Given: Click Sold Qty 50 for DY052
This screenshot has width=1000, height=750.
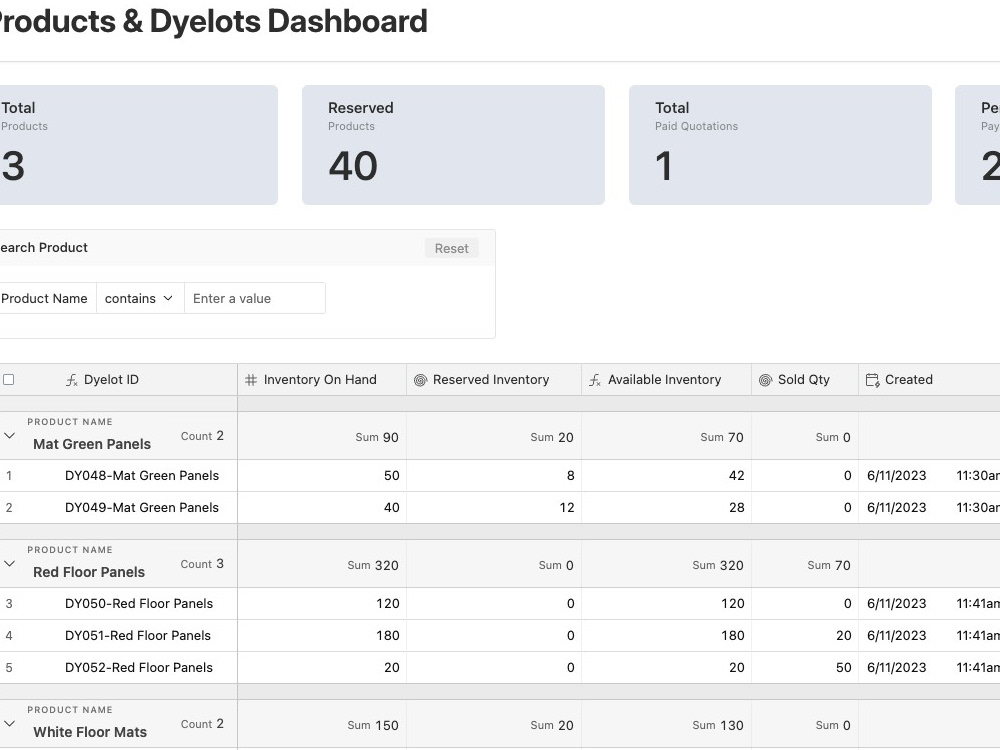Looking at the screenshot, I should tap(805, 668).
